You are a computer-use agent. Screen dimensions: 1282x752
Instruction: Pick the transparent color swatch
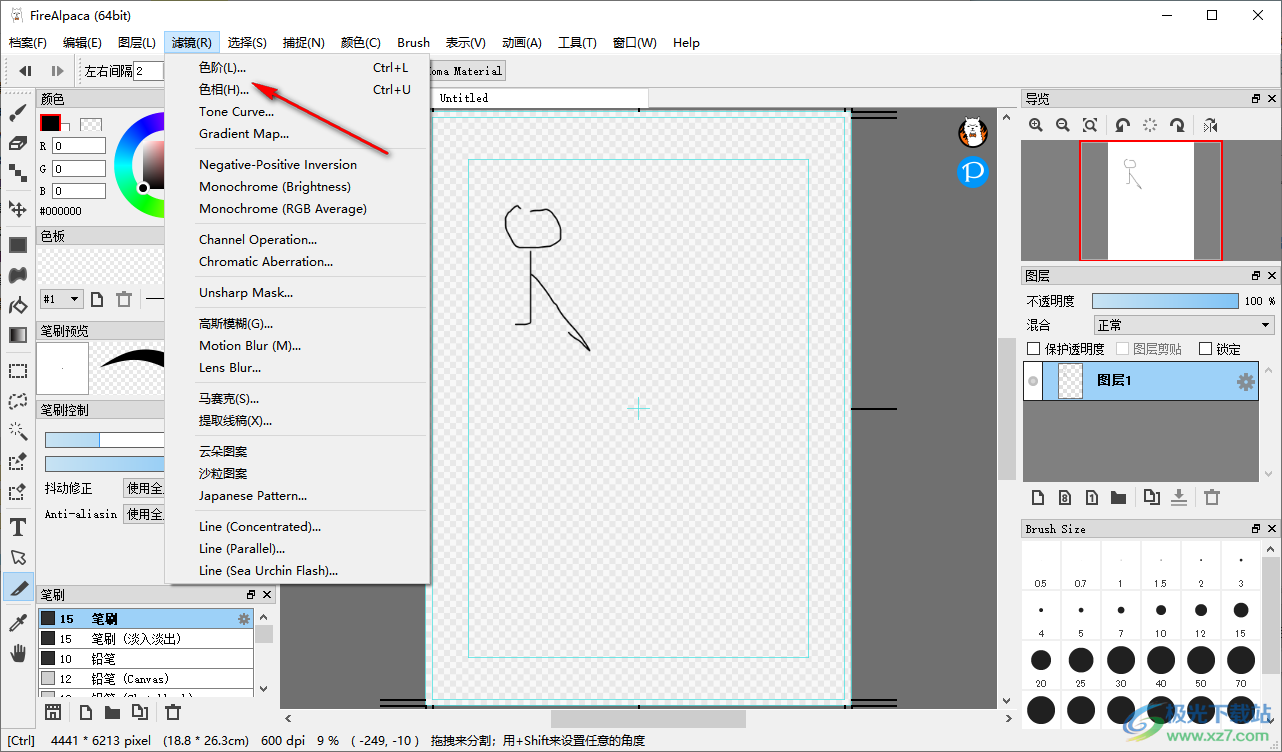coord(90,125)
